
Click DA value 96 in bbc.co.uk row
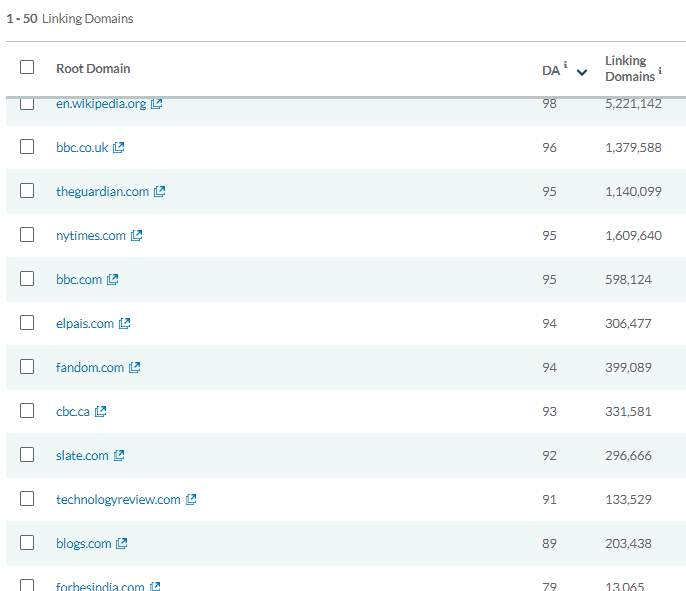550,147
